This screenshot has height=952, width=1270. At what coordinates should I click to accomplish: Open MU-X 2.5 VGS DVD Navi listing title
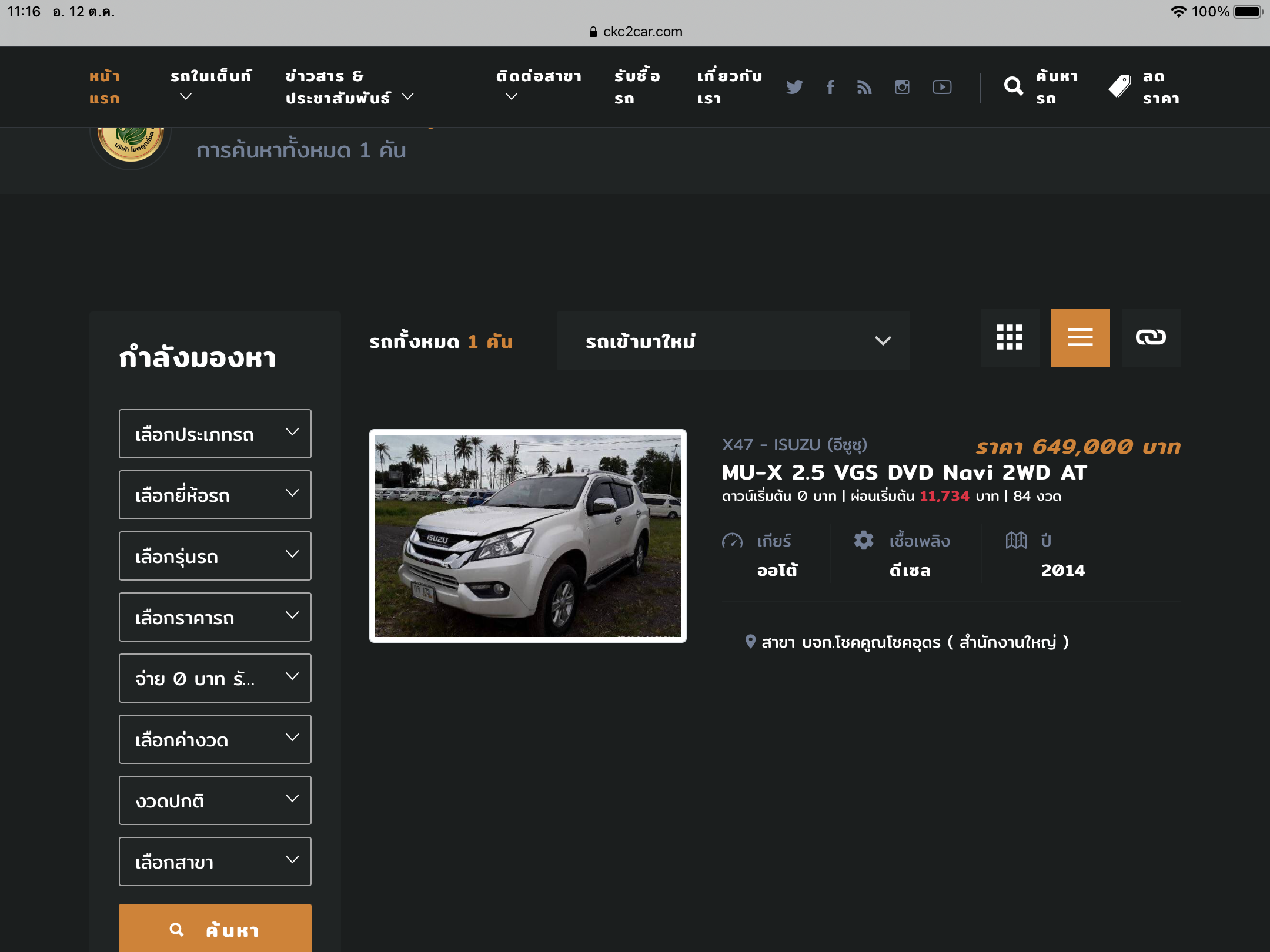pos(904,472)
